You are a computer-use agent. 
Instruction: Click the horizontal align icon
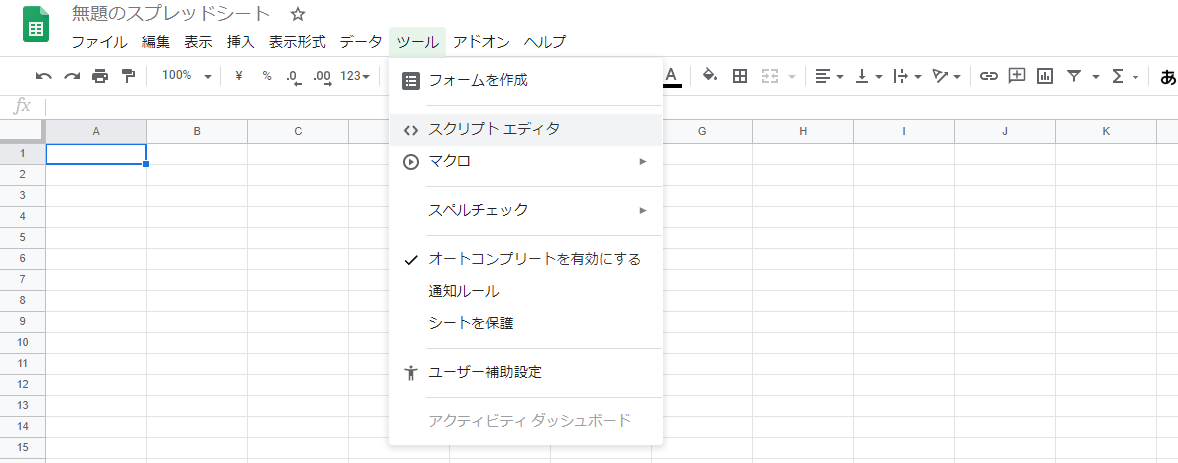tap(823, 76)
